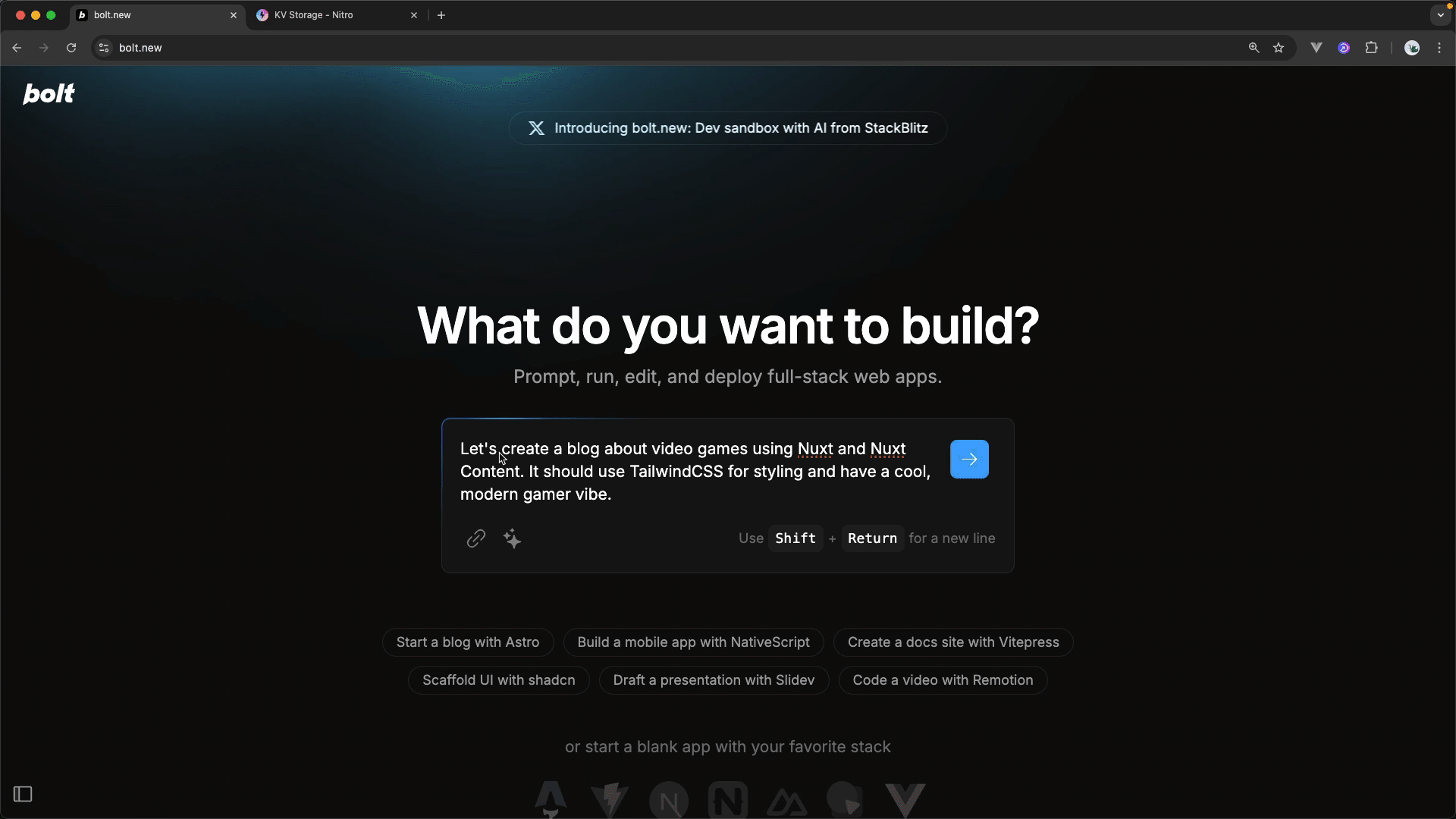Click 'Start a blog with Astro' suggestion
Screen dimensions: 1456x819
(468, 642)
